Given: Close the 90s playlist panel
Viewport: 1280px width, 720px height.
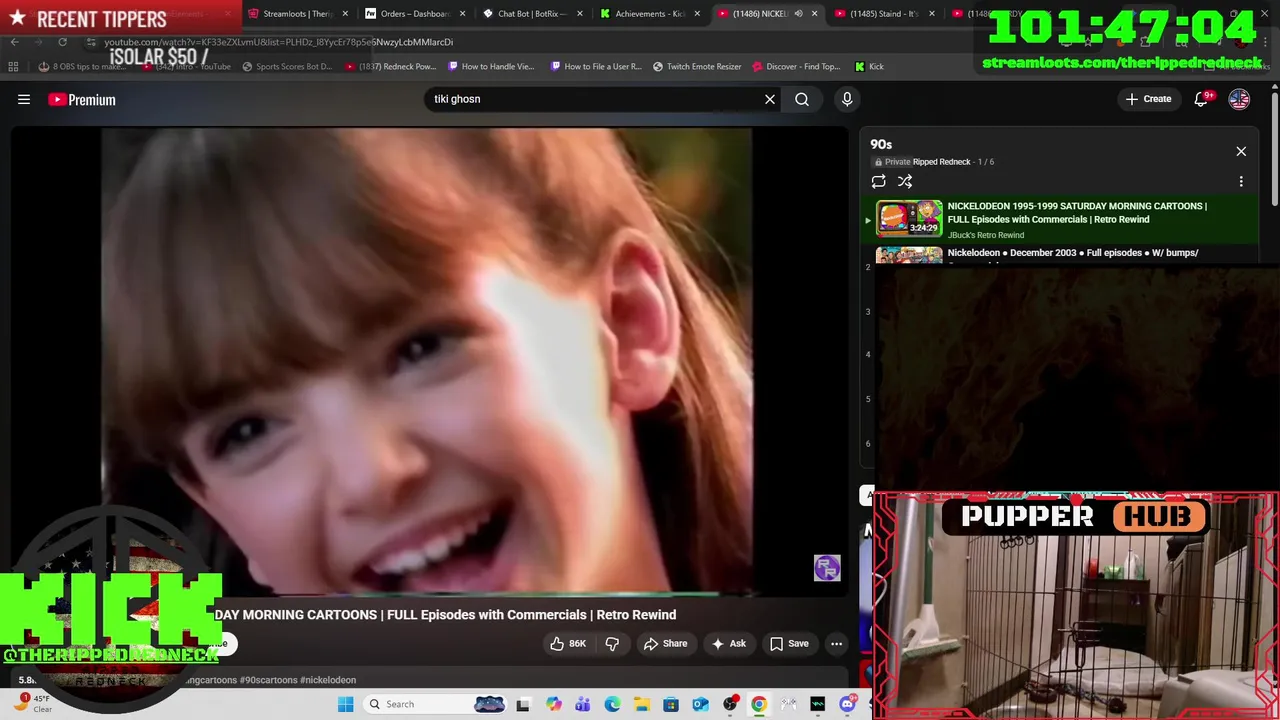Looking at the screenshot, I should coord(1241,151).
